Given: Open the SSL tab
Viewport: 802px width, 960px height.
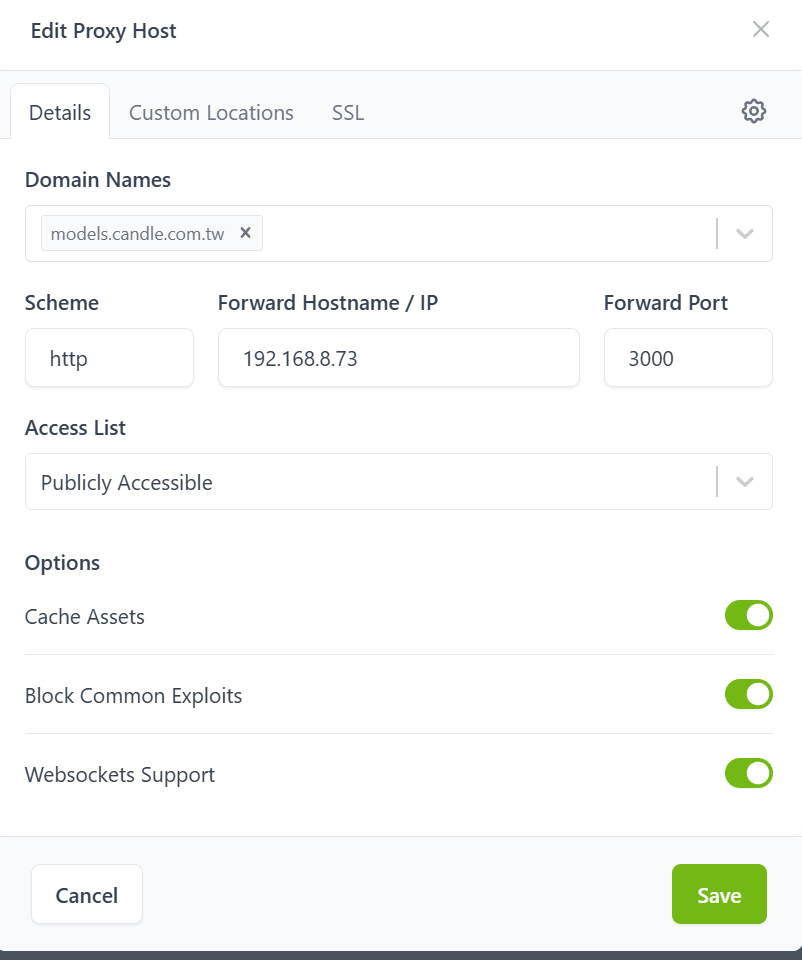Looking at the screenshot, I should coord(348,113).
